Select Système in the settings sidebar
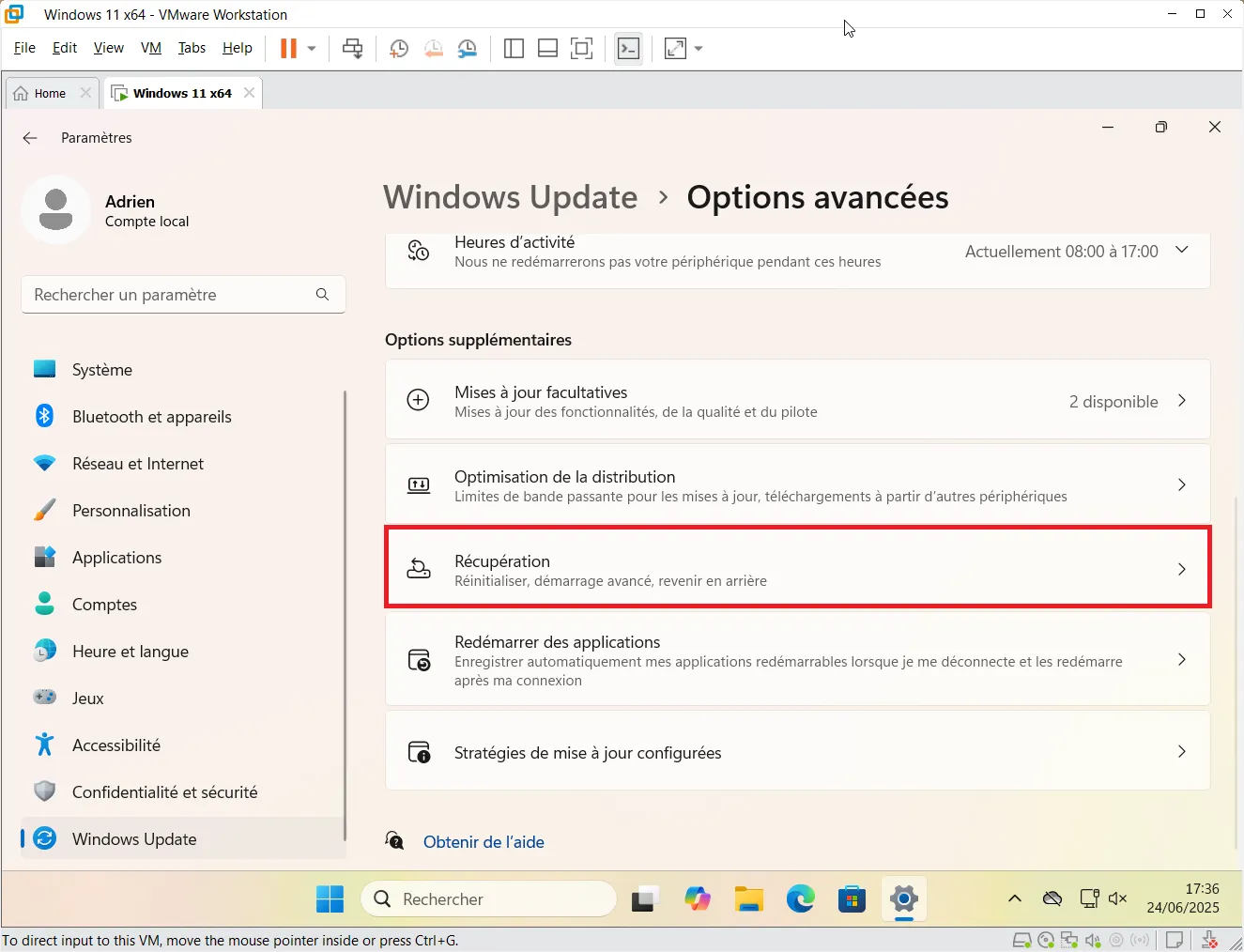 (183, 370)
